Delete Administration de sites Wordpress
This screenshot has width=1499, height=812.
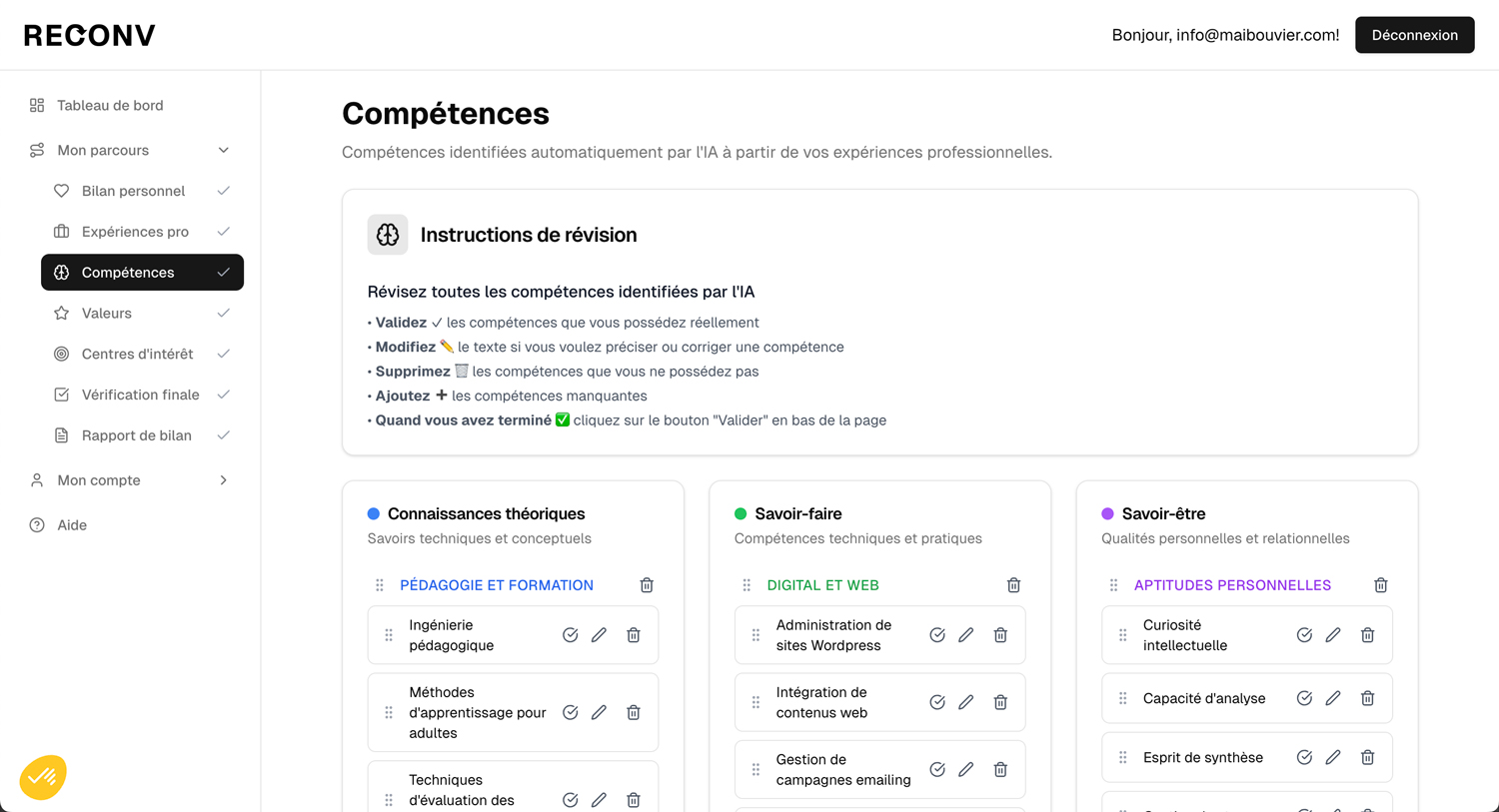coord(999,635)
